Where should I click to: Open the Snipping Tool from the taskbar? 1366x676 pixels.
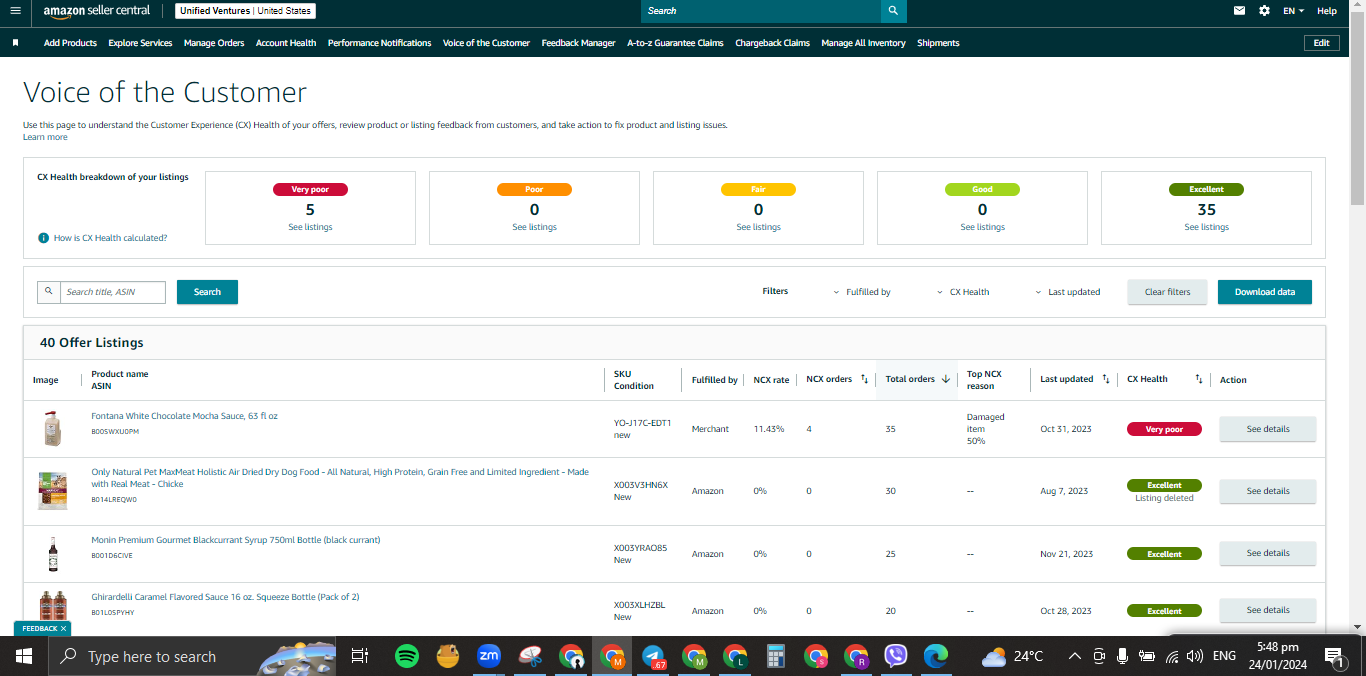pos(530,656)
